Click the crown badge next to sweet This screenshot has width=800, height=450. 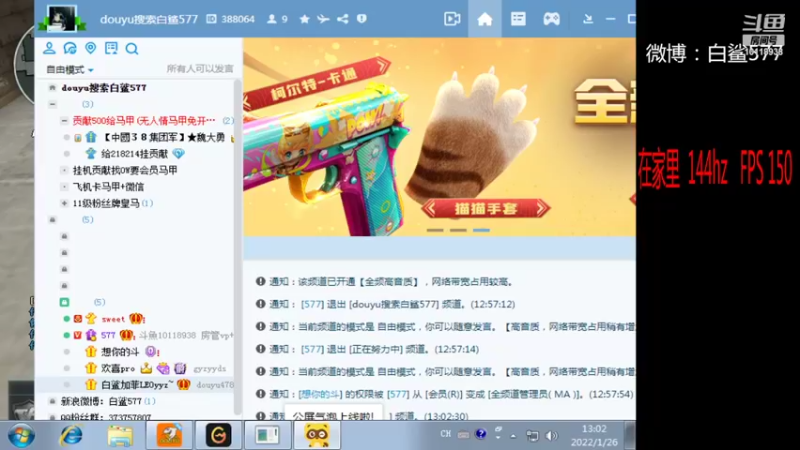click(x=136, y=319)
